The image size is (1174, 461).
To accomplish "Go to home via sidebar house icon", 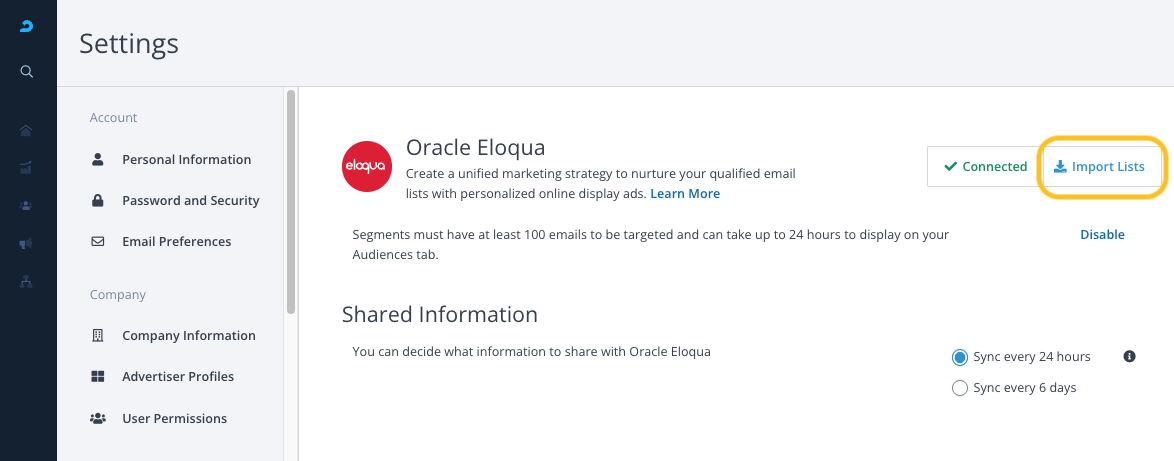I will 27,130.
